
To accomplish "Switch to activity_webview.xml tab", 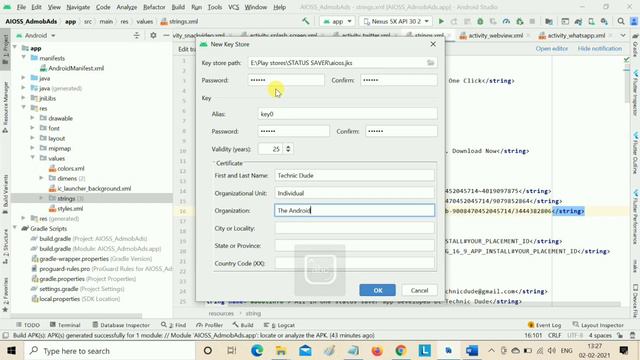I will pyautogui.click(x=491, y=36).
